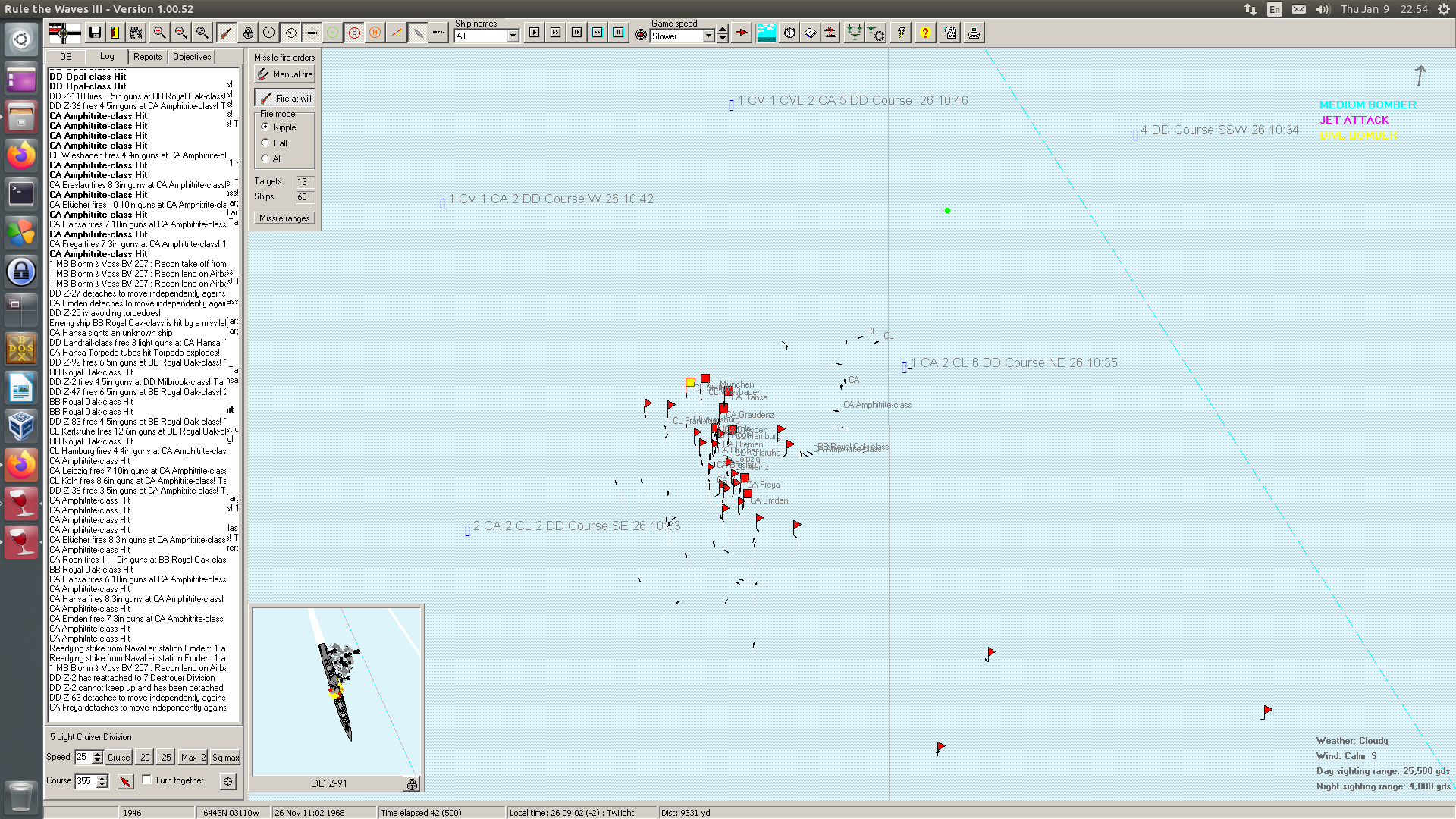This screenshot has width=1456, height=819.
Task: Click the Game speed stepper arrows
Action: [722, 33]
